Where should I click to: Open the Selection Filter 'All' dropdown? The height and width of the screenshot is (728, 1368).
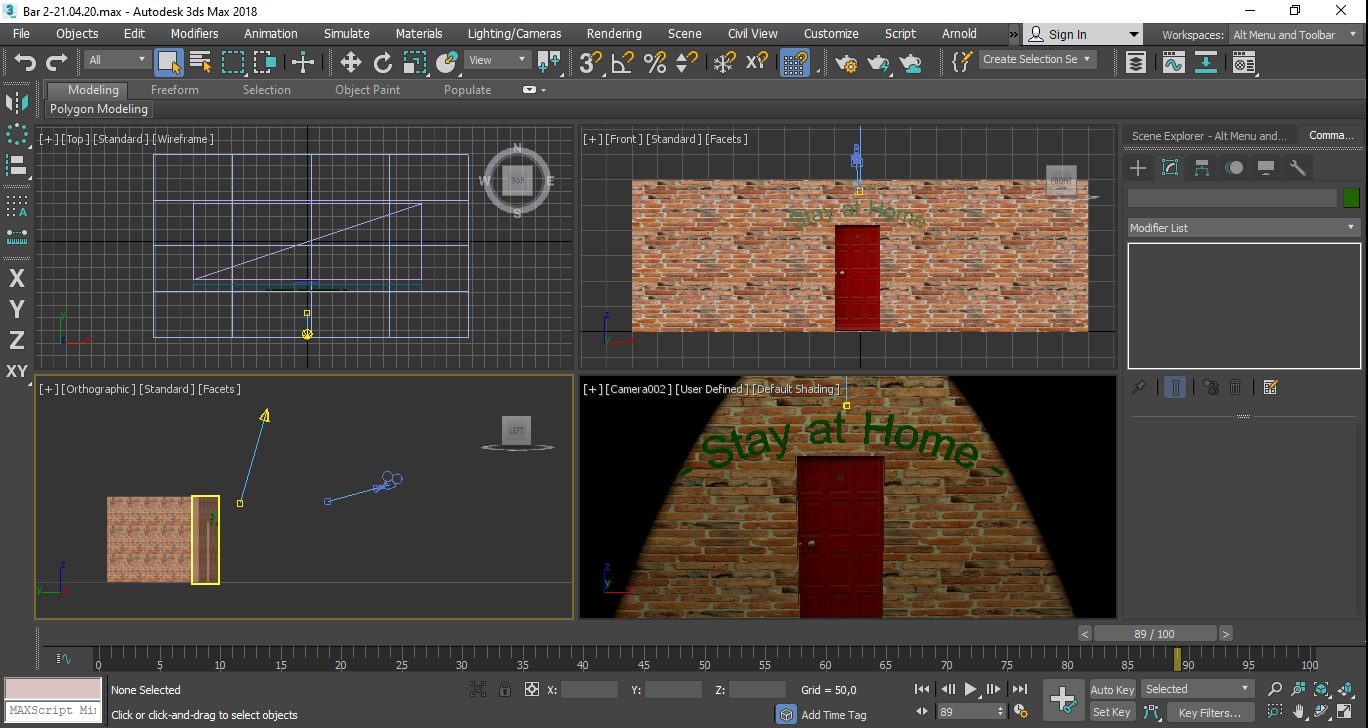coord(117,60)
